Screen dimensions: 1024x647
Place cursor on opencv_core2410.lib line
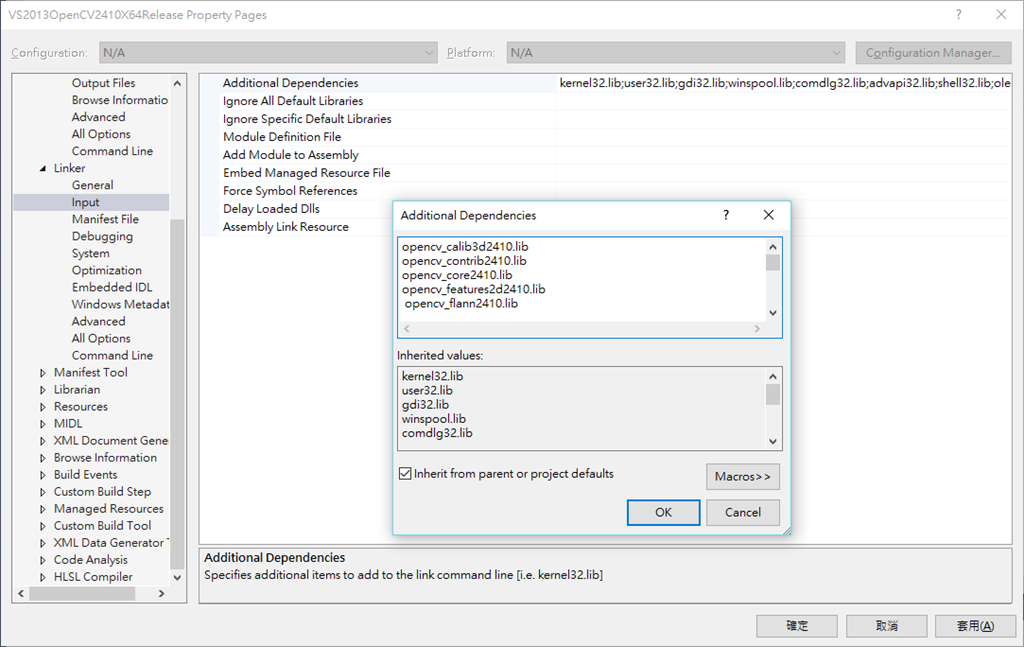pyautogui.click(x=456, y=275)
